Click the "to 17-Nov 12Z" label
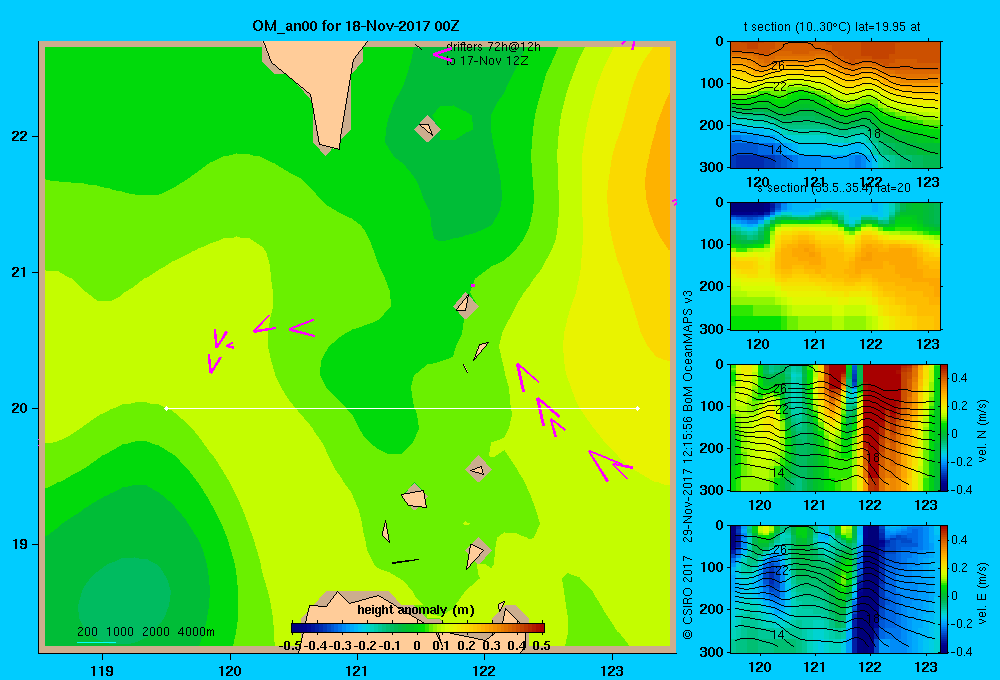1000x680 pixels. 487,61
